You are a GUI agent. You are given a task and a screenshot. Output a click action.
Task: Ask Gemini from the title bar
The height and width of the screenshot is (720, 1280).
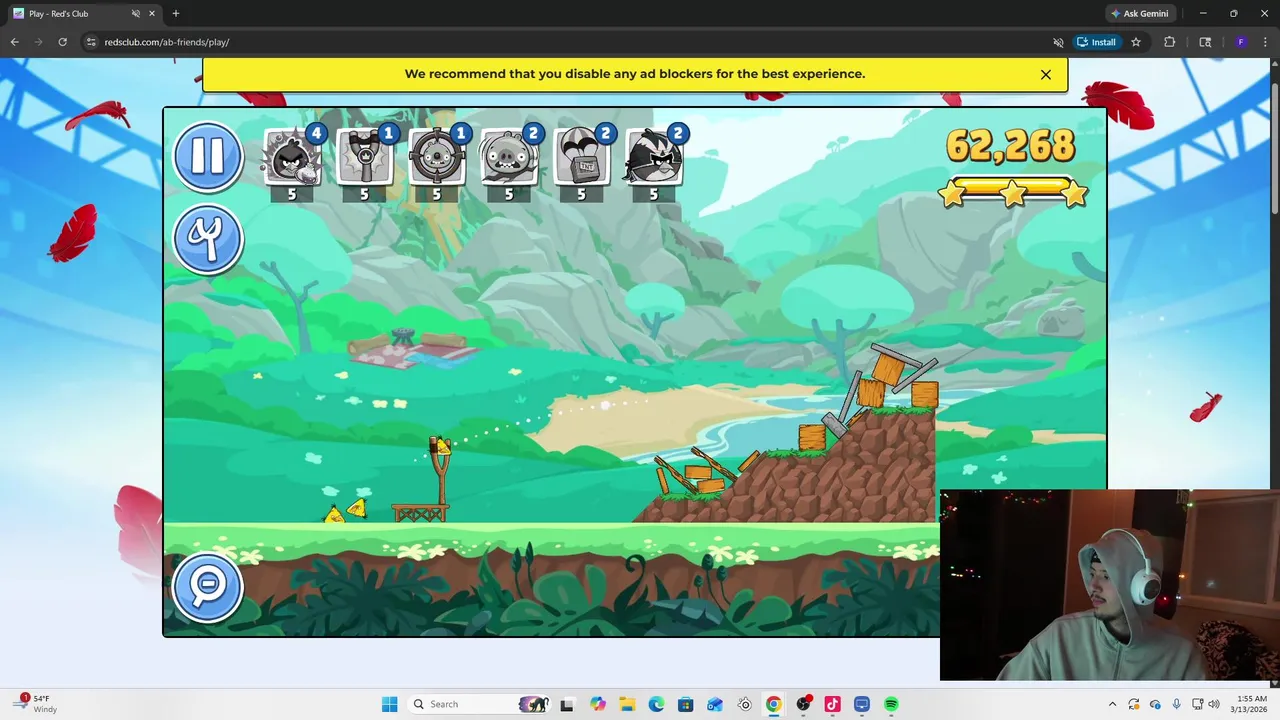pyautogui.click(x=1139, y=14)
